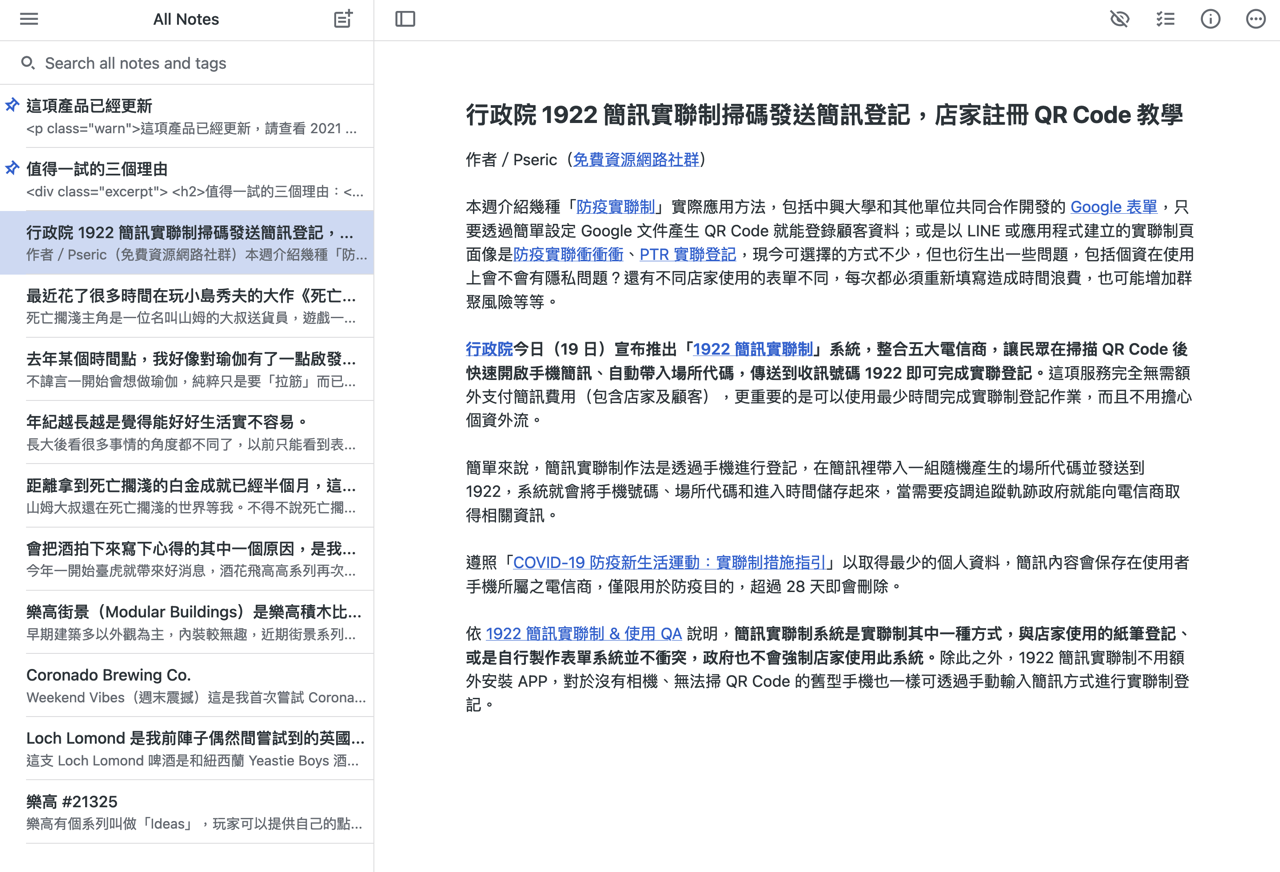The height and width of the screenshot is (872, 1280).
Task: Open the note 會把酒拍下來寫下心得
Action: pos(187,559)
